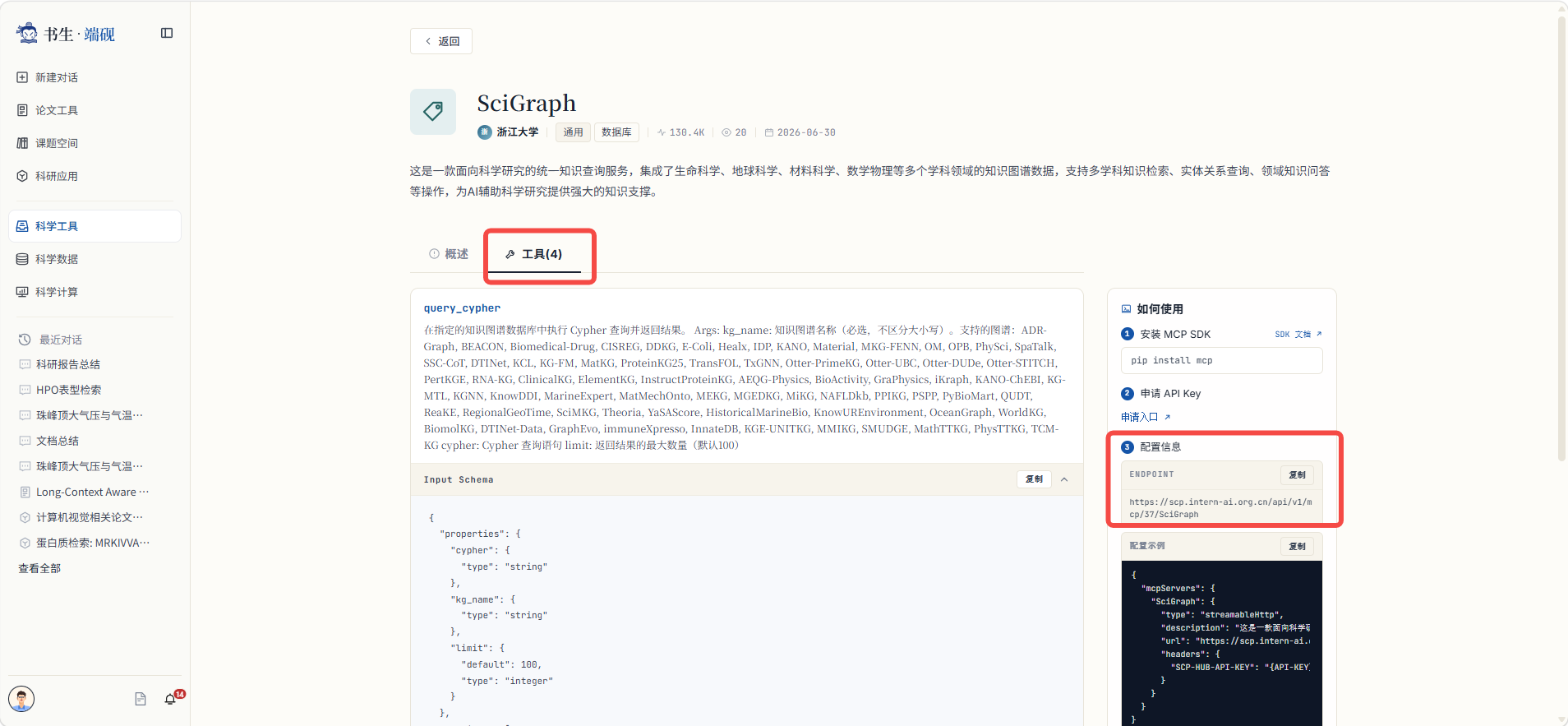1568x726 pixels.
Task: Click 查看全部 link
Action: tap(39, 568)
